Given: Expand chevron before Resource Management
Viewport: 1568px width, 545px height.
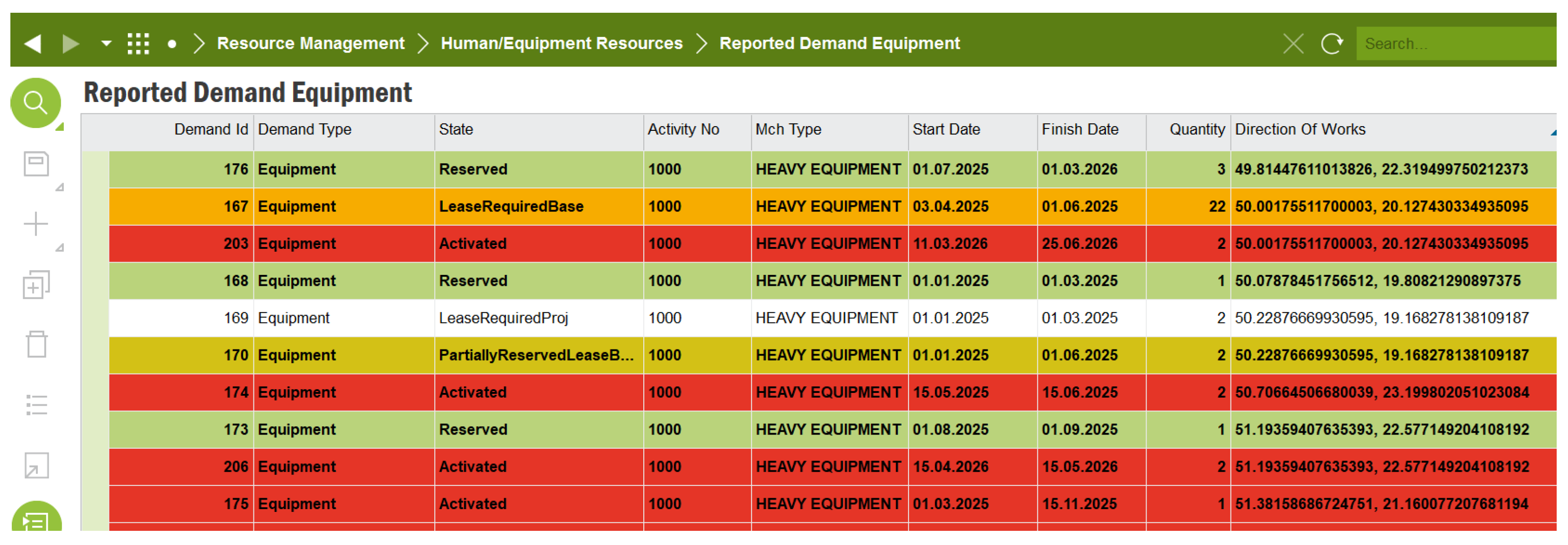Looking at the screenshot, I should [198, 43].
